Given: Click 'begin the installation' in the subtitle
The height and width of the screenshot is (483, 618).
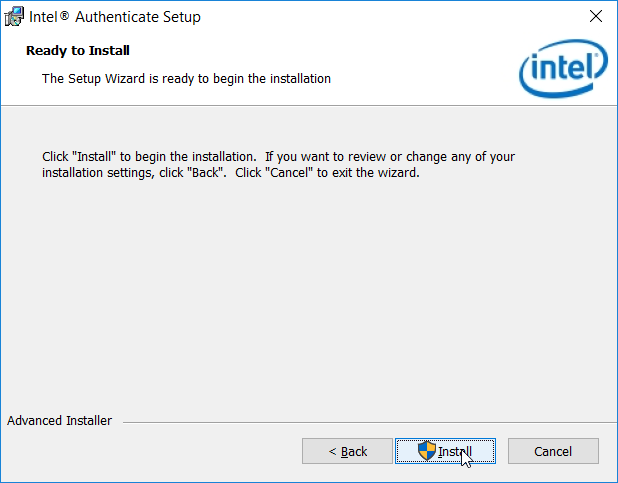Looking at the screenshot, I should click(272, 78).
